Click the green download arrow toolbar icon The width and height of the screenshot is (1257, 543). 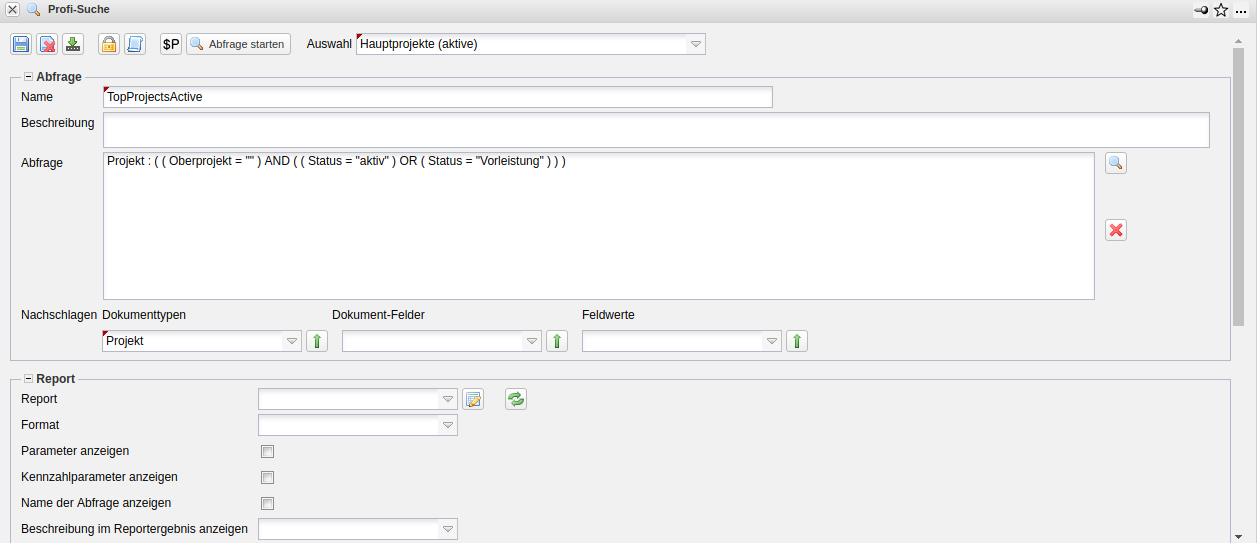[x=73, y=44]
